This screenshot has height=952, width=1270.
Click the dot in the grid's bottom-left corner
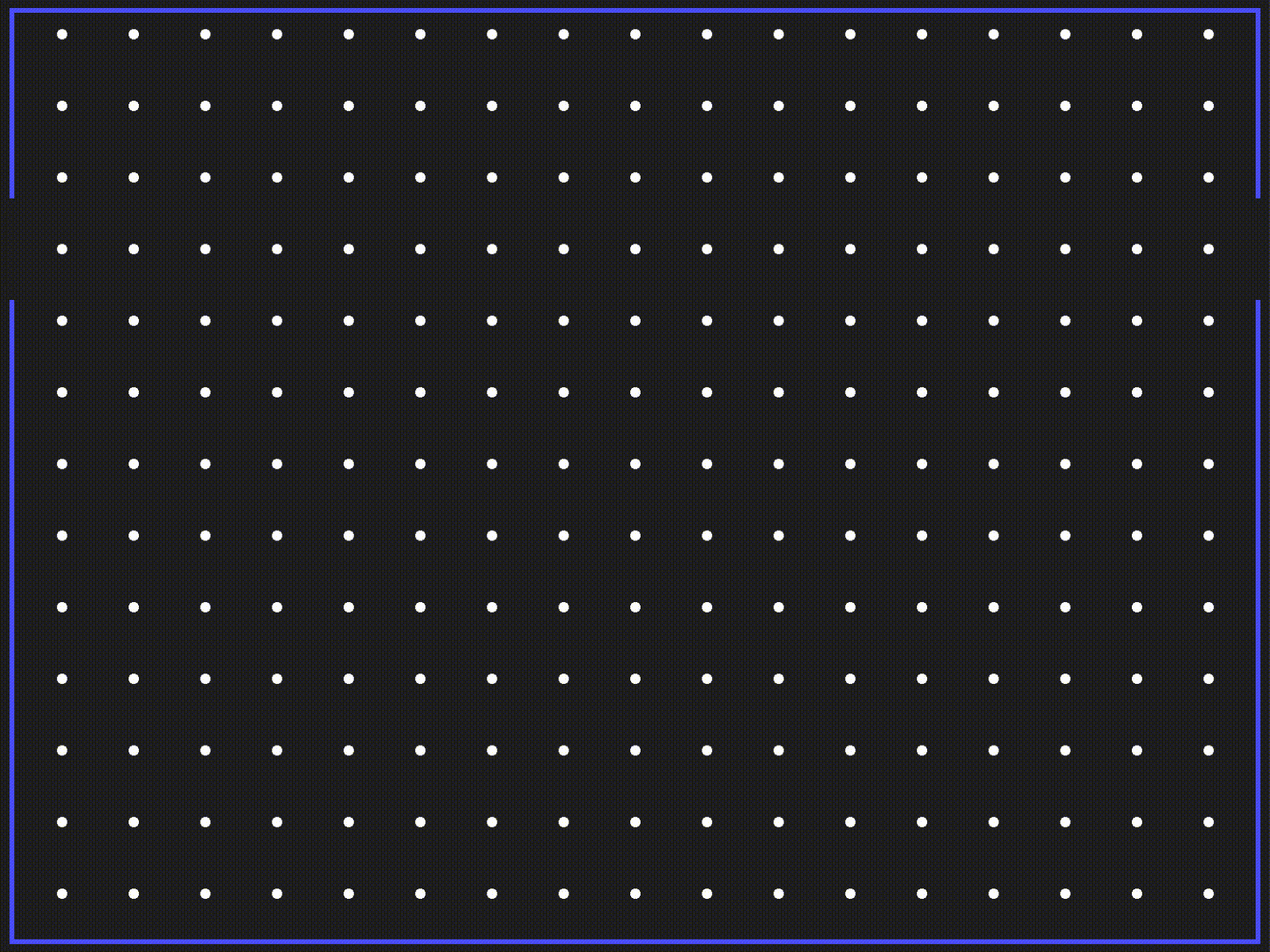(62, 893)
